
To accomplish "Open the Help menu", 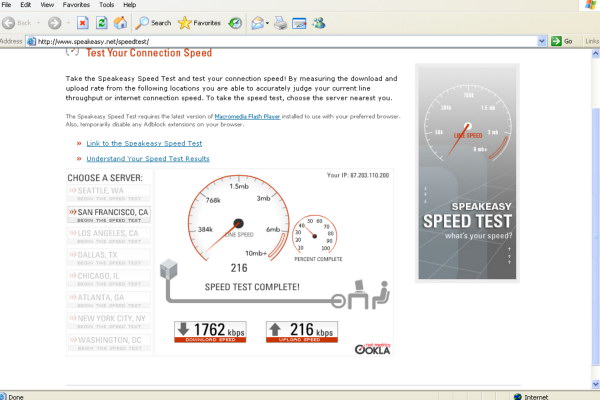I will (x=129, y=5).
